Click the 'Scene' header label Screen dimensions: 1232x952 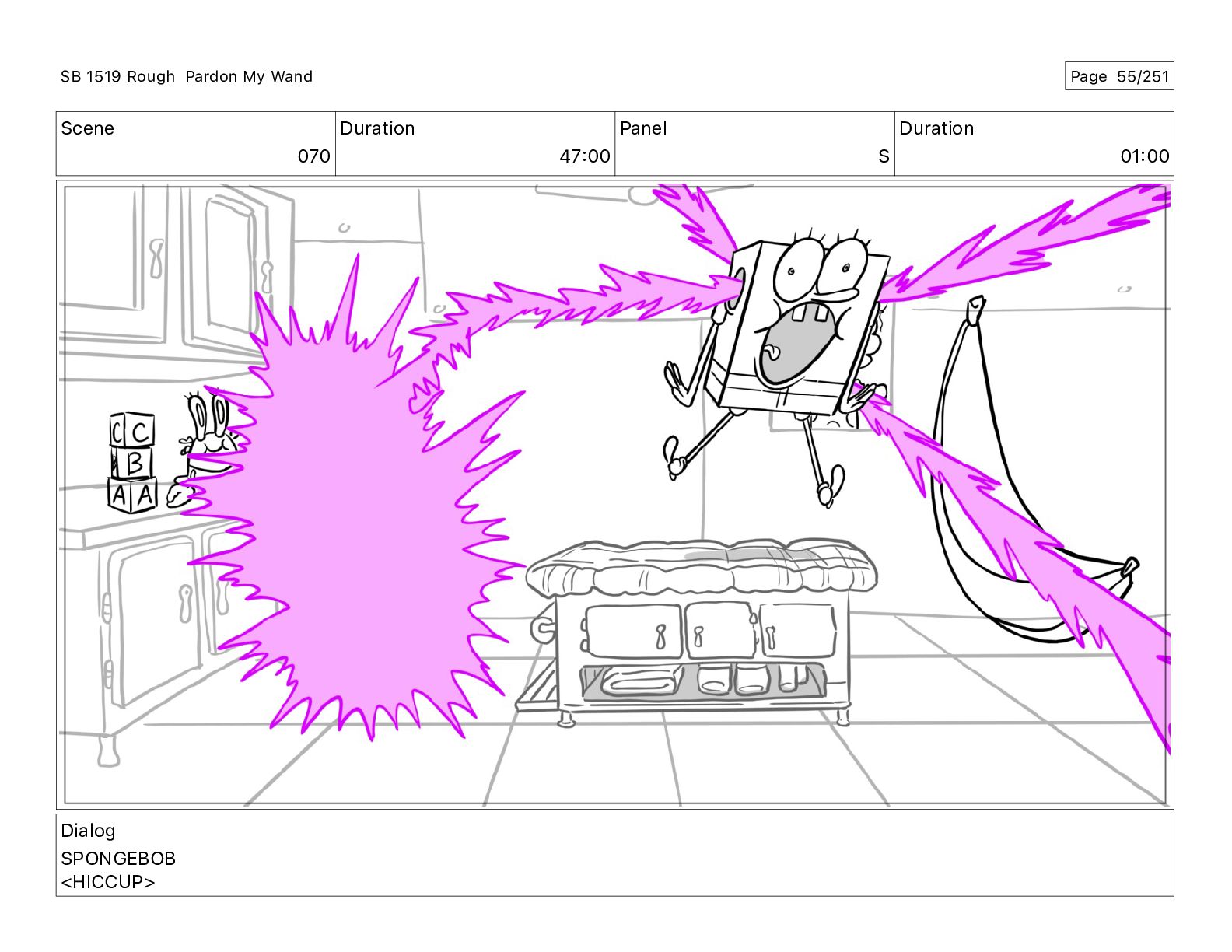pyautogui.click(x=88, y=128)
